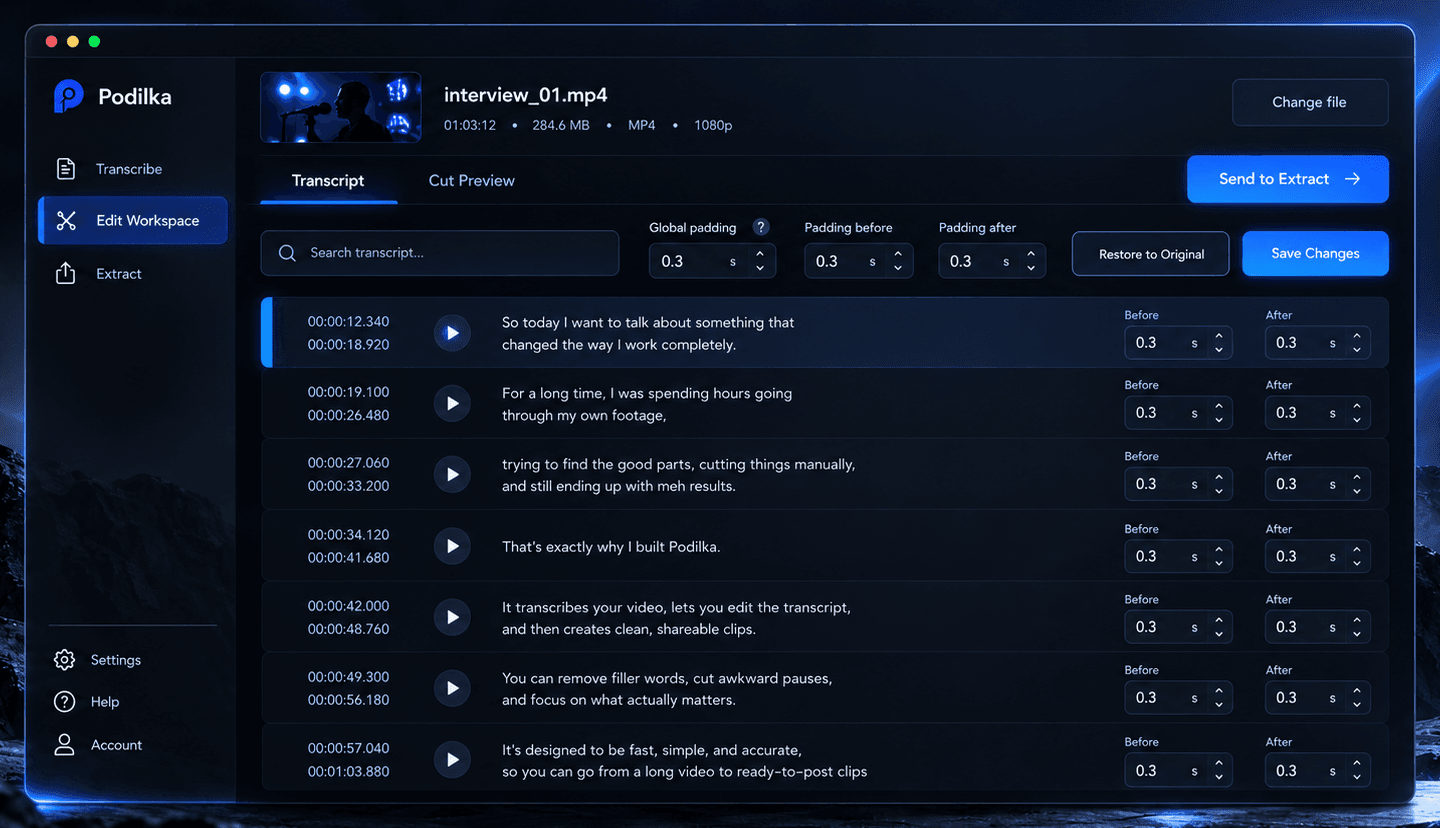Play the segment "It's designed to be fast"
Image resolution: width=1440 pixels, height=828 pixels.
click(x=452, y=760)
